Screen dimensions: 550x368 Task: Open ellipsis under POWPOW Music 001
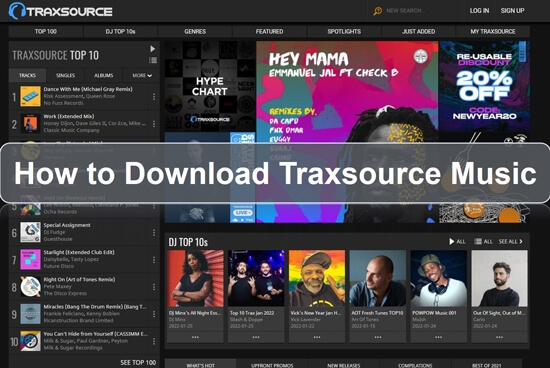(438, 337)
